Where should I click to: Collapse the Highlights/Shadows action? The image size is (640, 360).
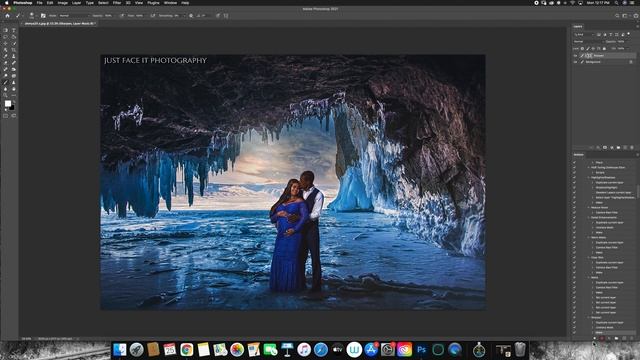tap(589, 178)
